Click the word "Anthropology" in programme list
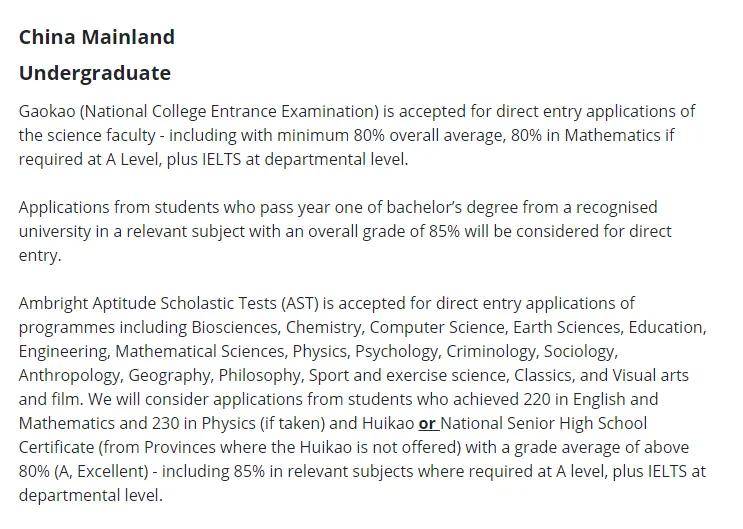The width and height of the screenshot is (743, 529). pos(69,375)
